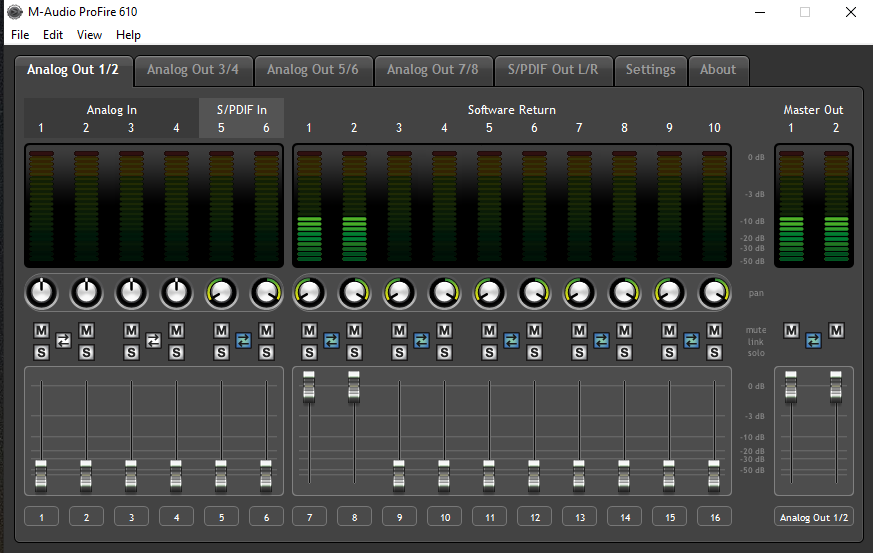The height and width of the screenshot is (553, 873).
Task: Click pan knob for Software Return 8
Action: [625, 292]
